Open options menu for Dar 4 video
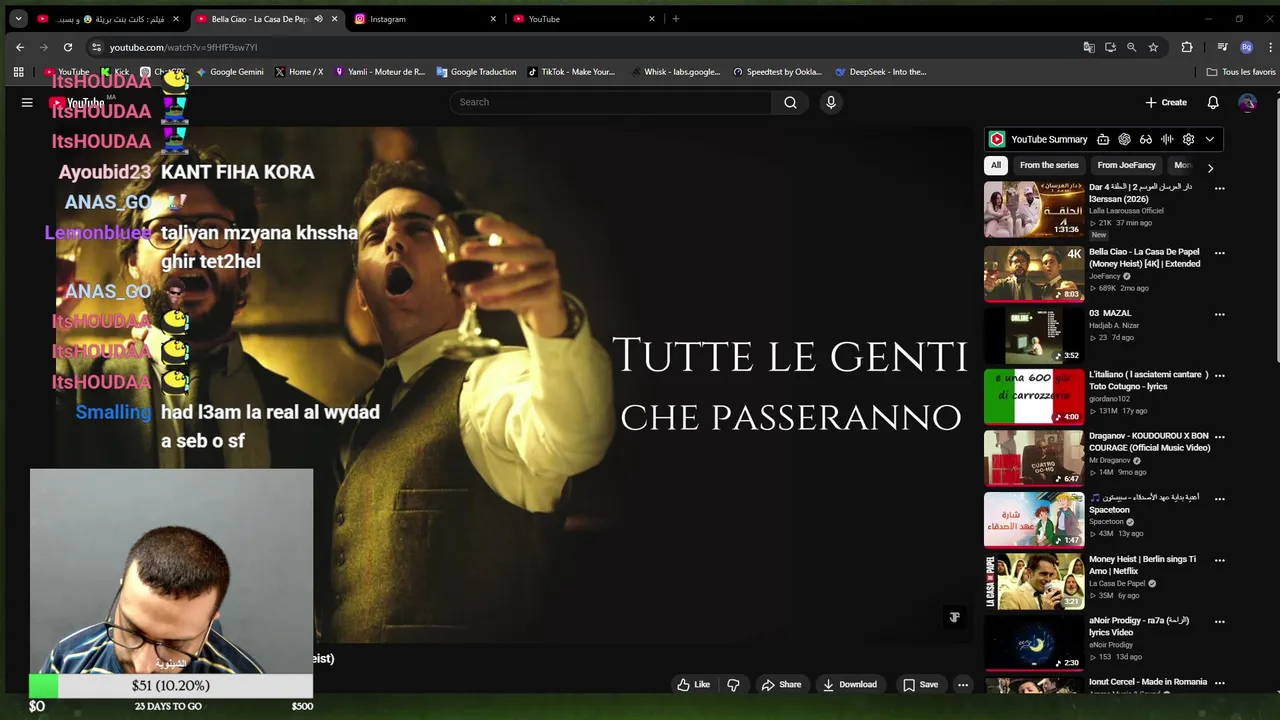 coord(1219,188)
